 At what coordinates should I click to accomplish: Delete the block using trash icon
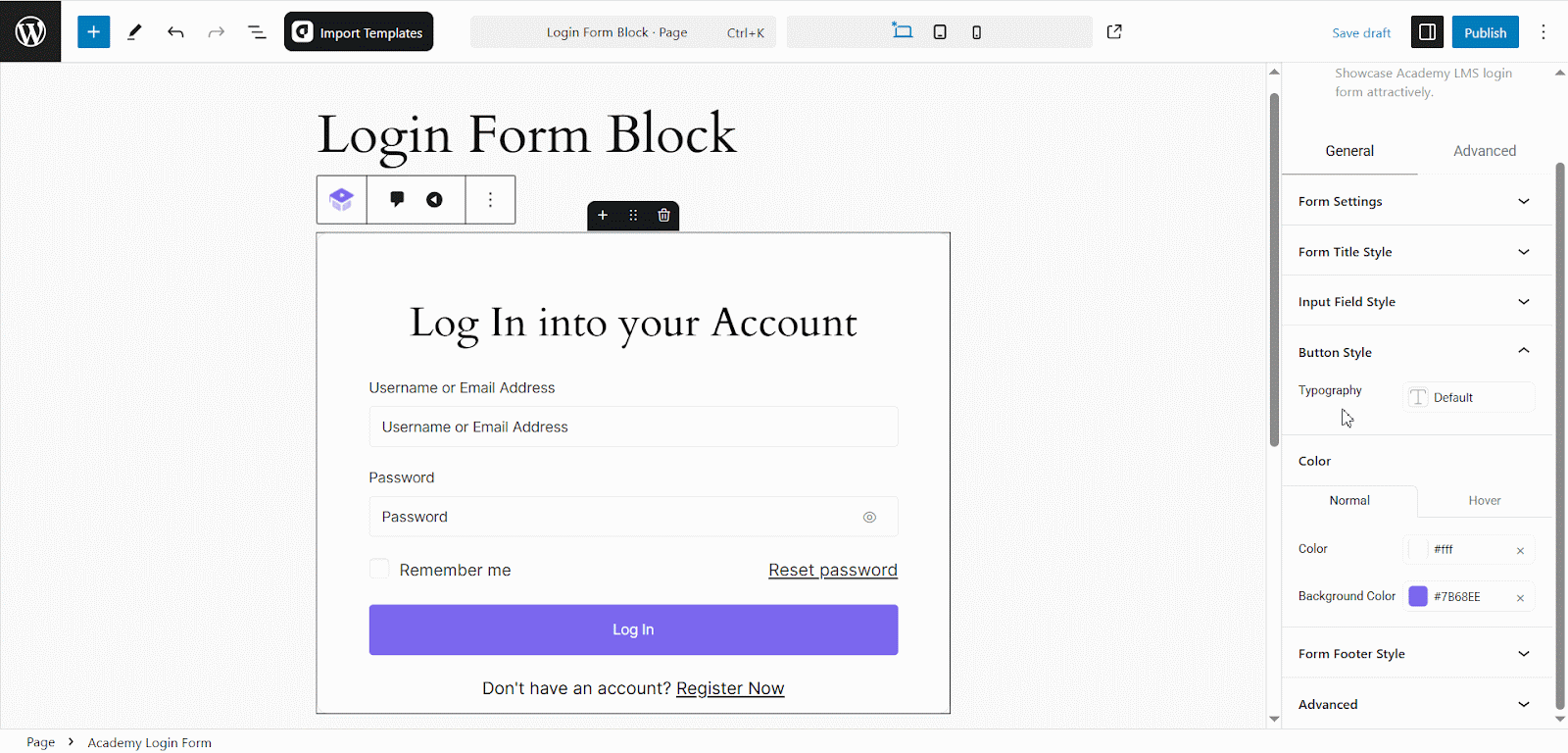point(663,215)
